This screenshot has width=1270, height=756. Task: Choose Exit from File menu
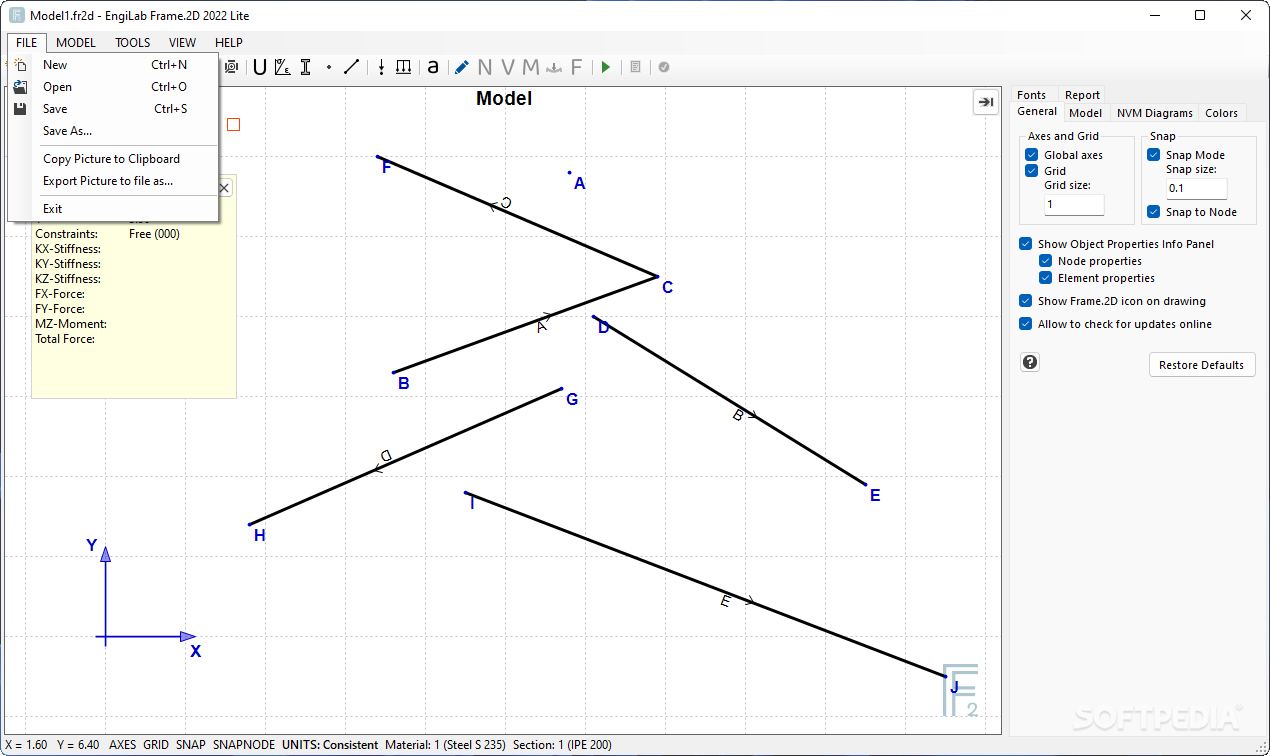pos(113,209)
